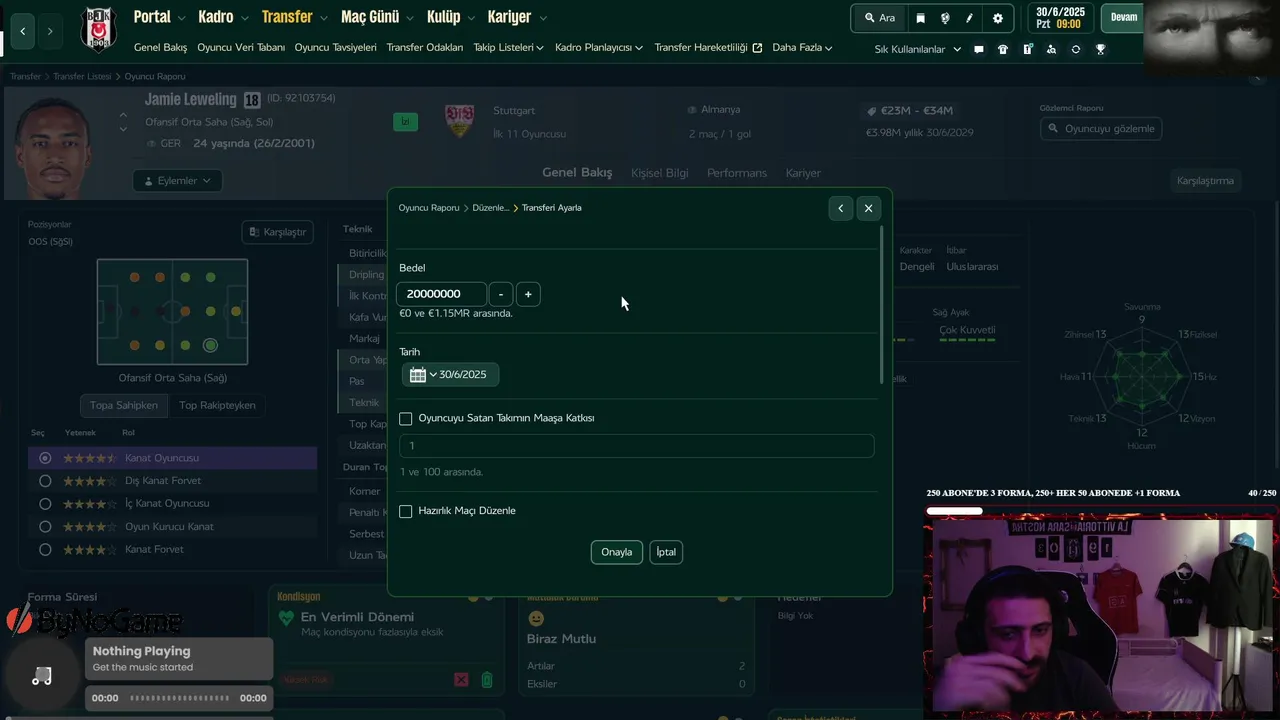This screenshot has height=720, width=1280.
Task: Expand the Kadro menu
Action: 224,17
